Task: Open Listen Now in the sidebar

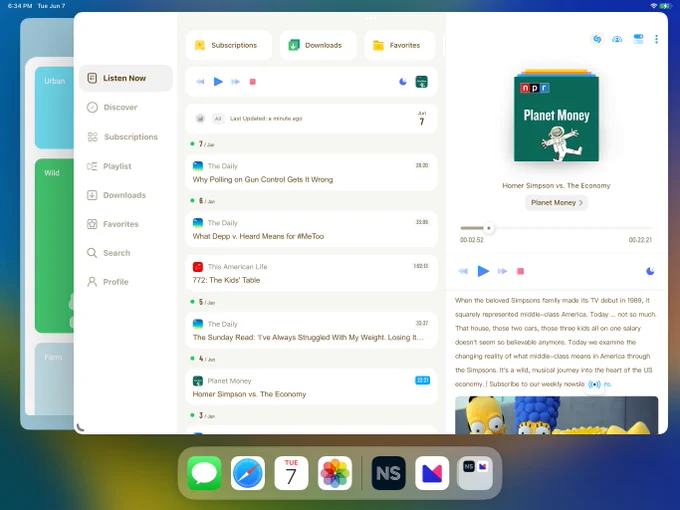Action: pyautogui.click(x=126, y=78)
